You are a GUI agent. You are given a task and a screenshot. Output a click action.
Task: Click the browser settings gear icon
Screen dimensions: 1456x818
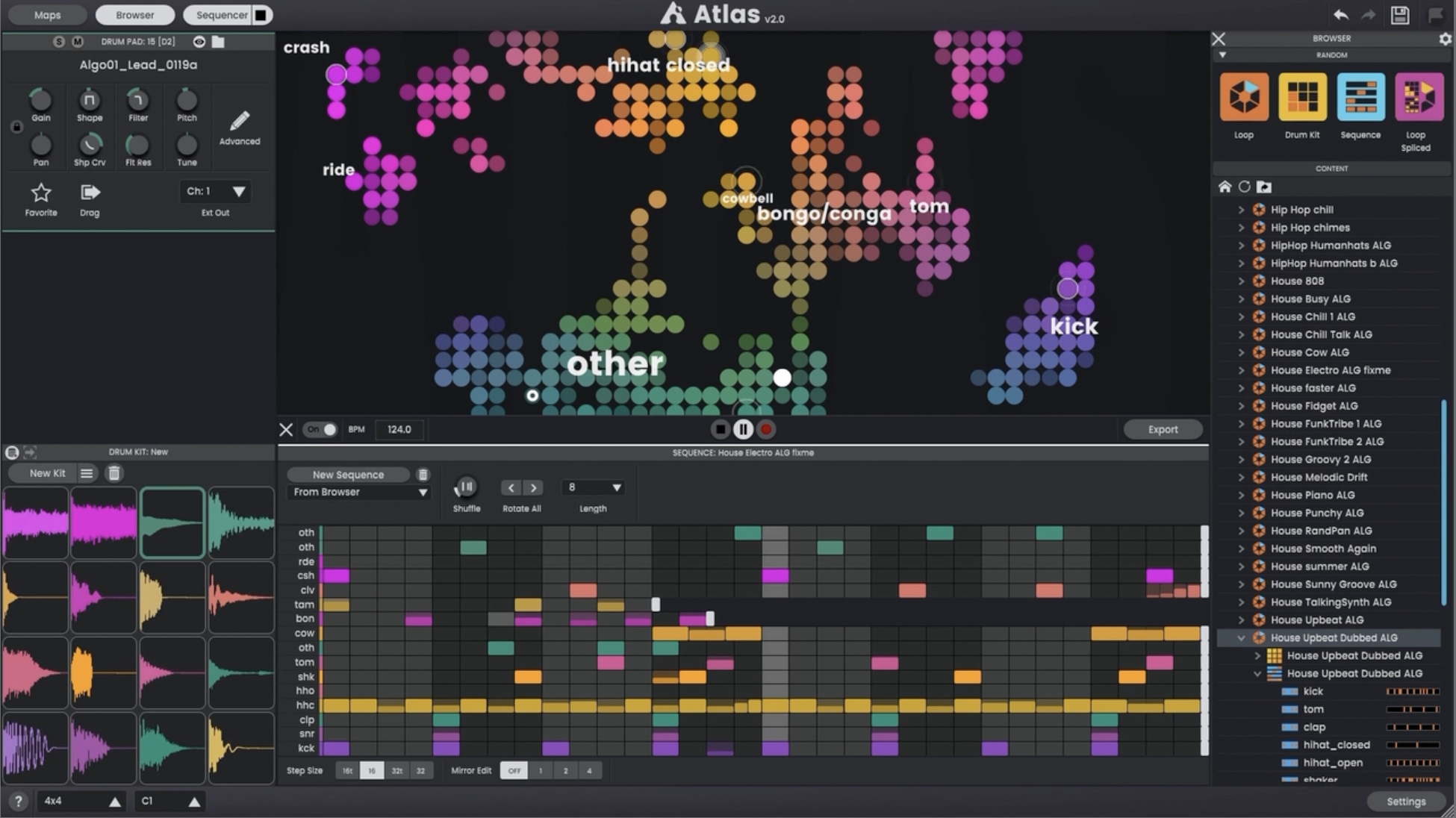1445,39
